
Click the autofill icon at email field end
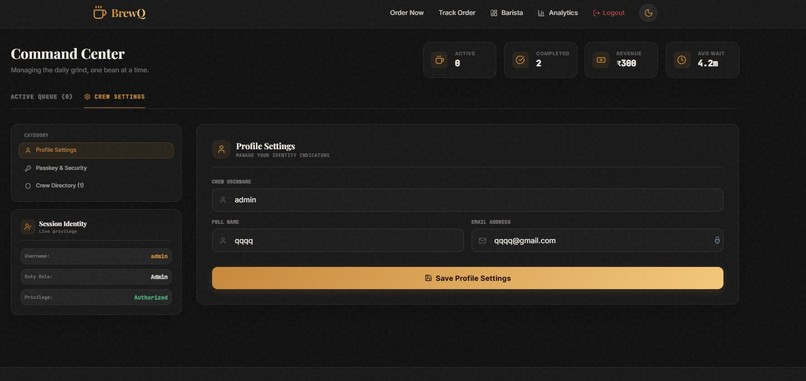tap(717, 240)
